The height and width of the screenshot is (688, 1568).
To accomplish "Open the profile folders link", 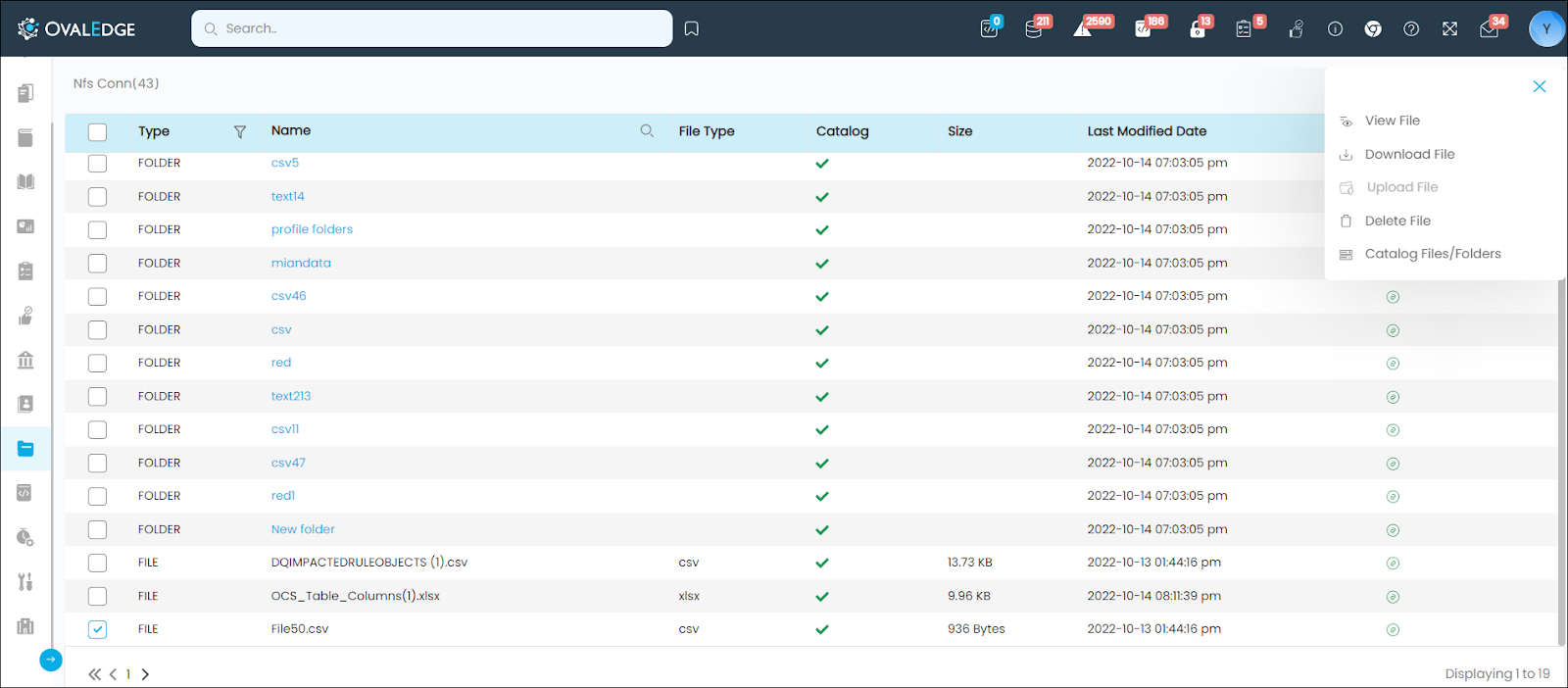I will click(x=312, y=229).
